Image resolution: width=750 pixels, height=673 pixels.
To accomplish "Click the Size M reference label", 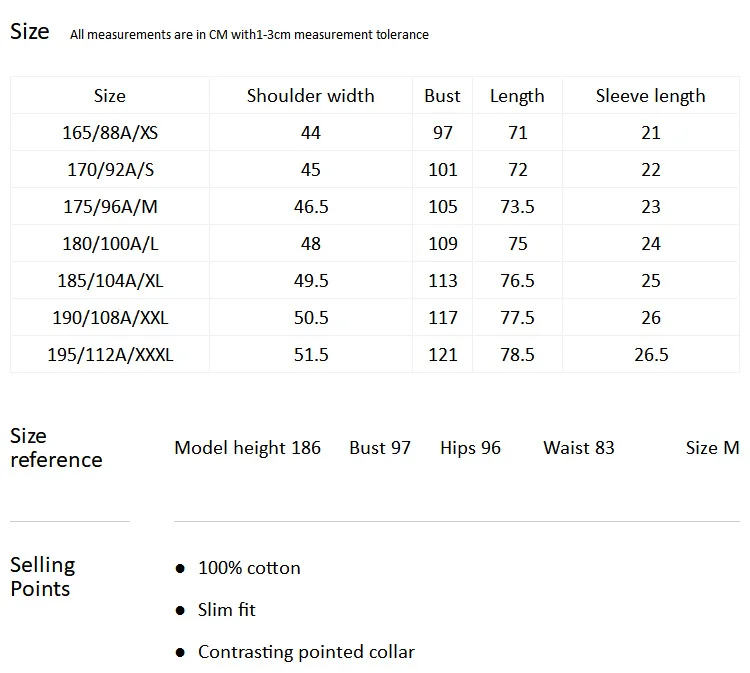I will [713, 448].
